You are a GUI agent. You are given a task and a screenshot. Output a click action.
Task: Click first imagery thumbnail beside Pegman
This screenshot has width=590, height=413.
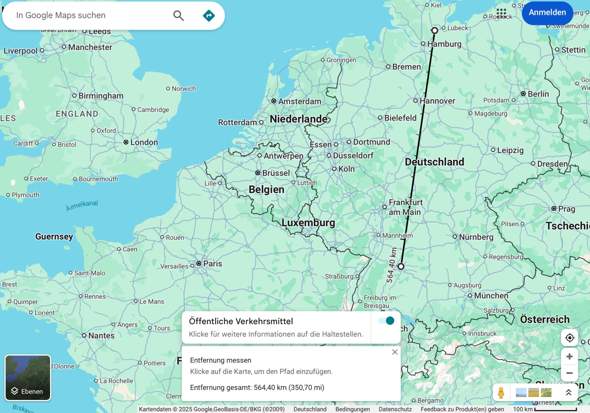[521, 393]
